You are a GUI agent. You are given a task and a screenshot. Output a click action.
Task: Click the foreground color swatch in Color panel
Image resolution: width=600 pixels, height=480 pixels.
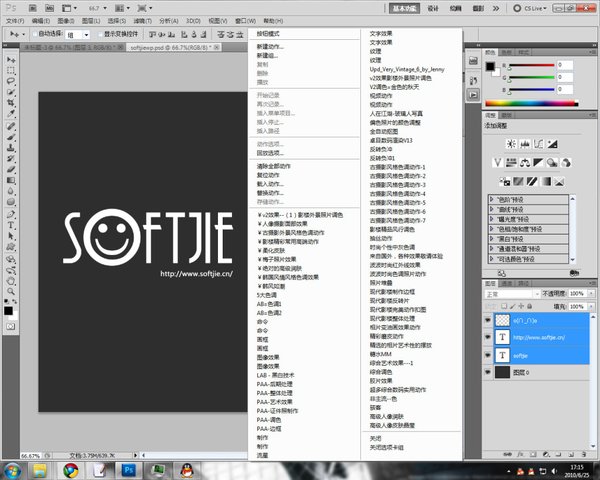pos(491,66)
